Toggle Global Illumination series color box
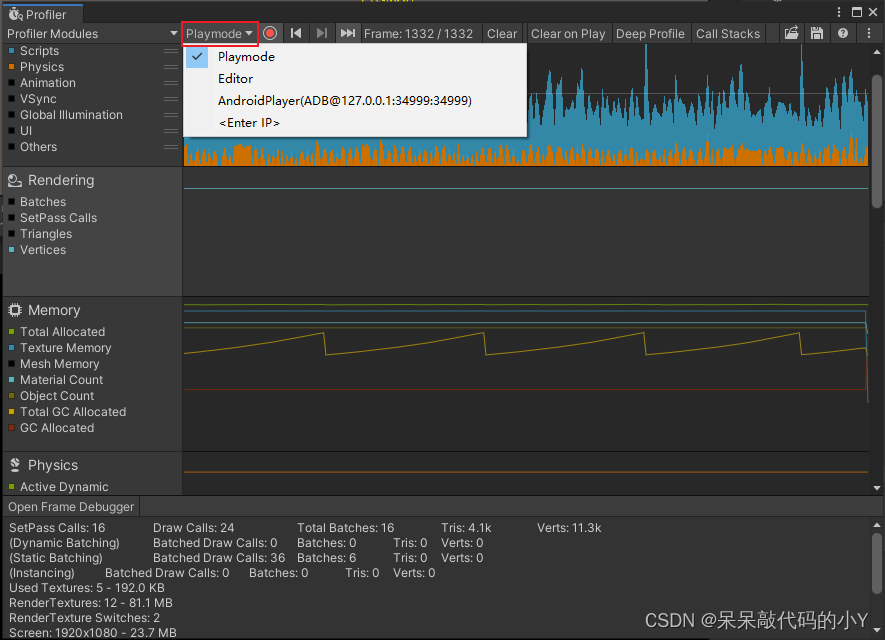 pos(11,115)
